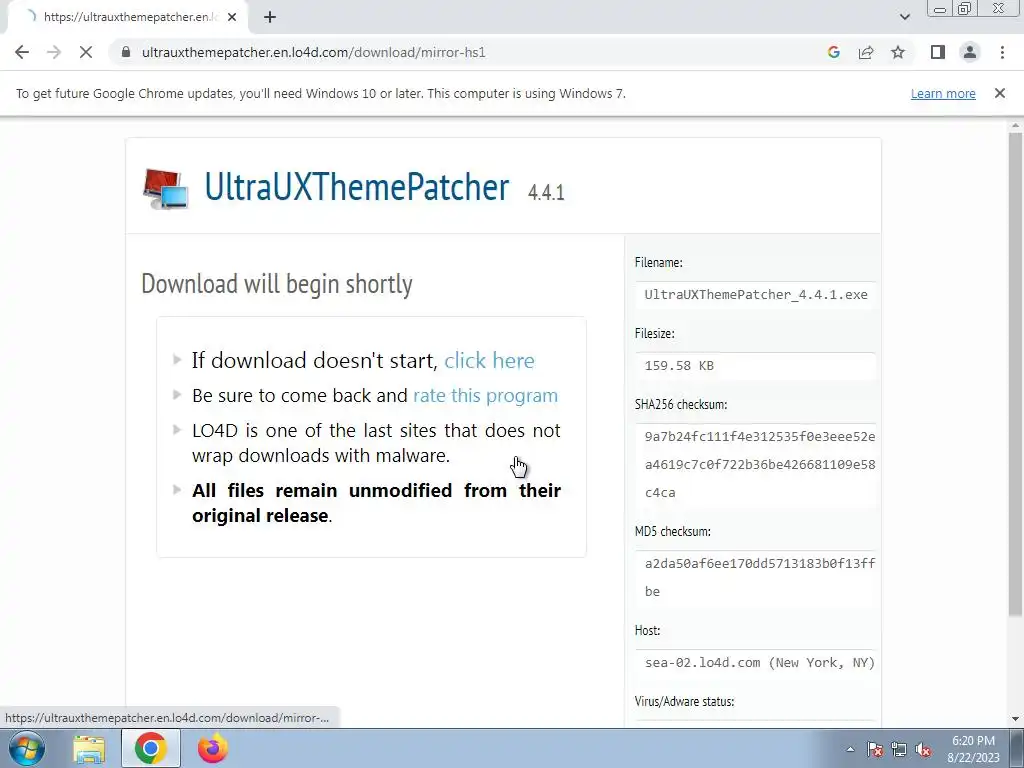Launch Firefox from the taskbar

click(x=212, y=748)
